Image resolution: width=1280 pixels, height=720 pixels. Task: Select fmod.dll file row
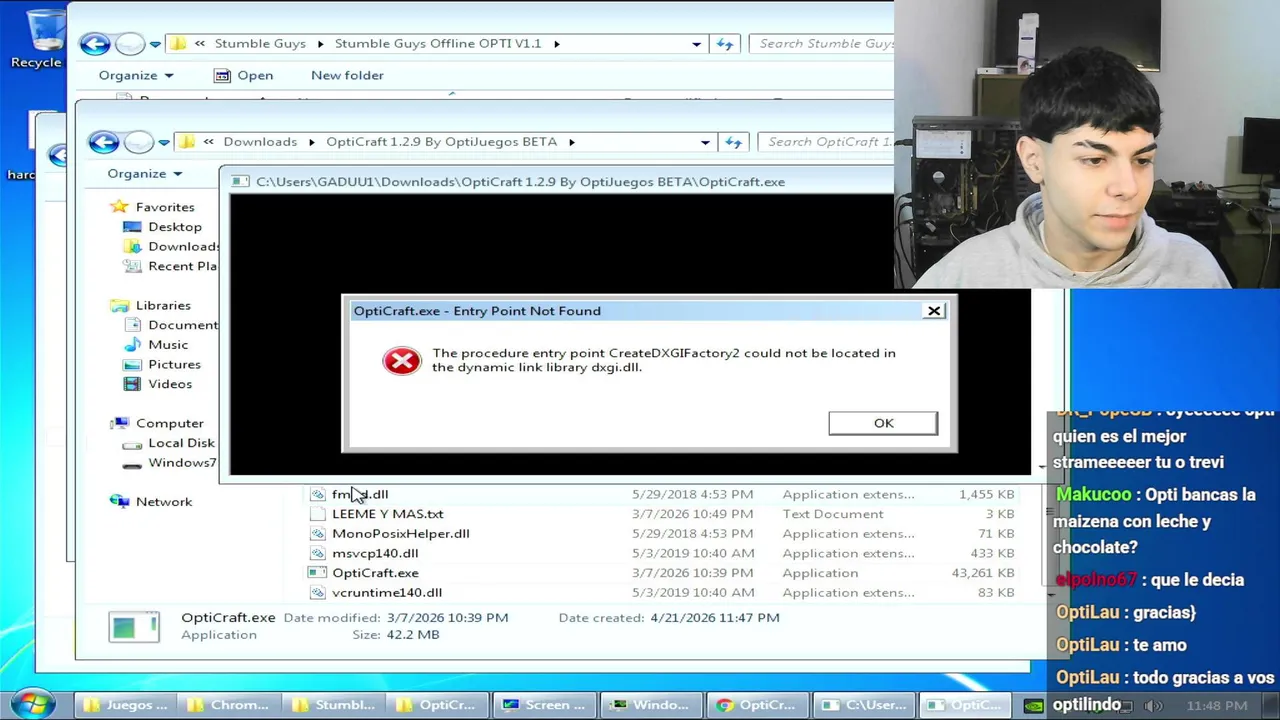[x=662, y=494]
